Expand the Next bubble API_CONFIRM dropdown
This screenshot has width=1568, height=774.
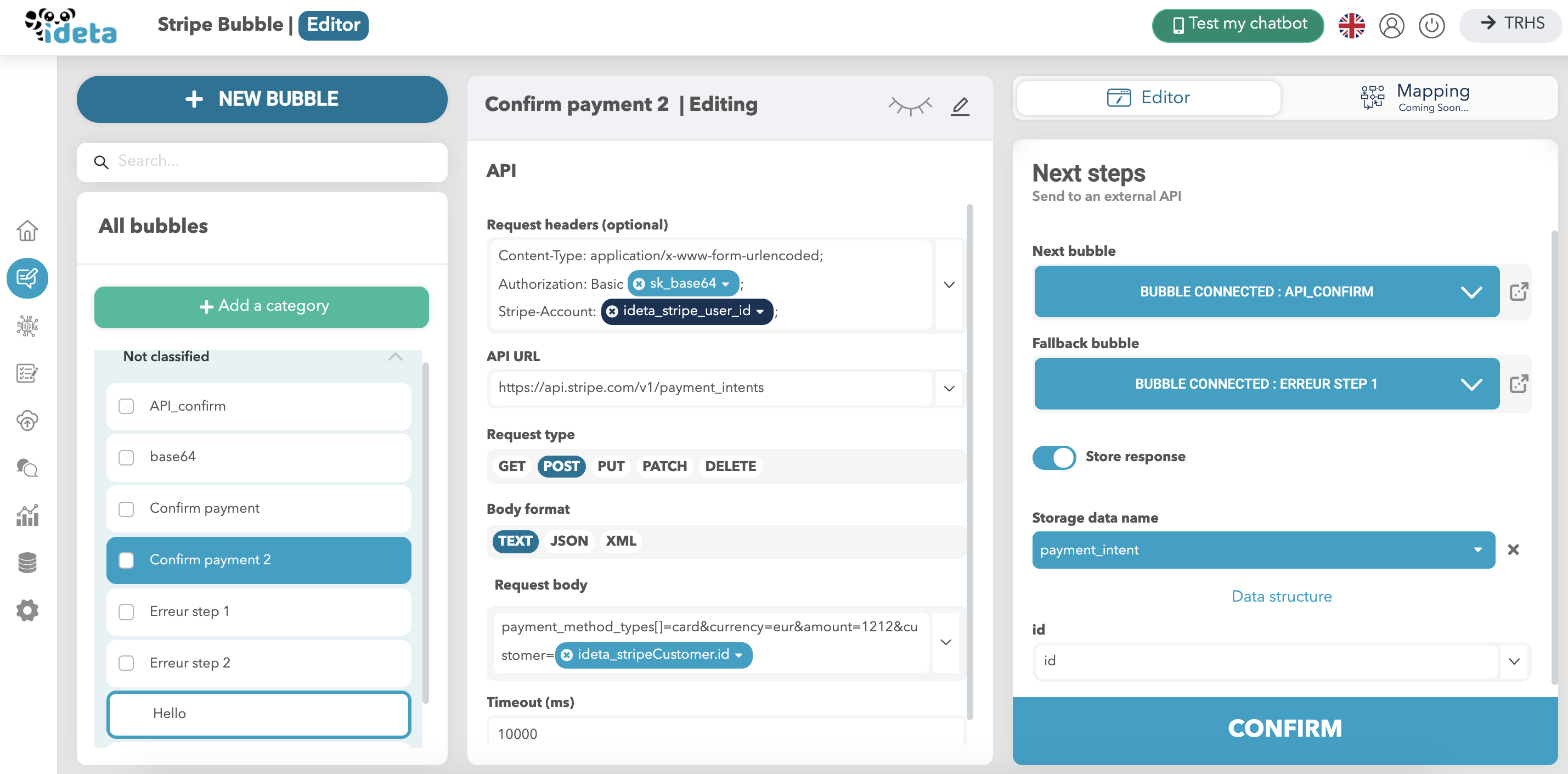coord(1470,292)
